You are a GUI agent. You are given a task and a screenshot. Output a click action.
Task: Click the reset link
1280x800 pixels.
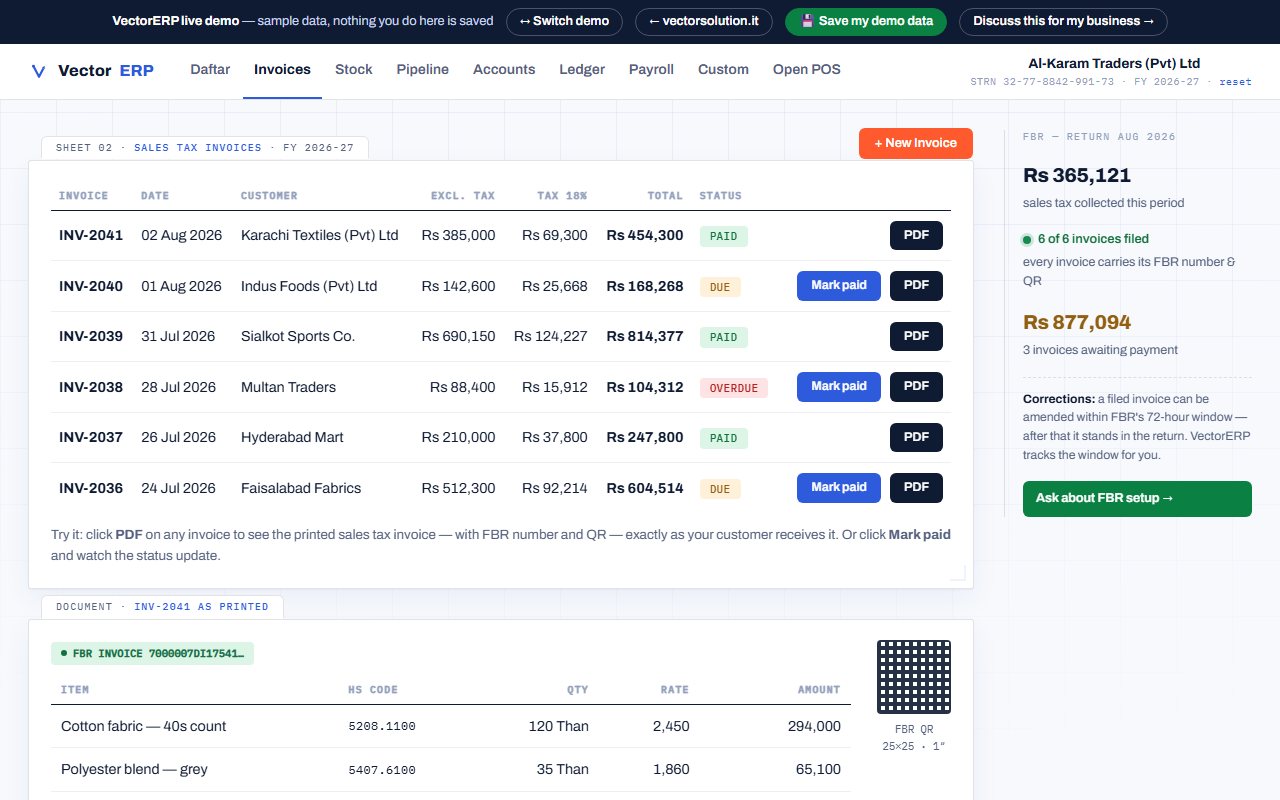point(1235,82)
